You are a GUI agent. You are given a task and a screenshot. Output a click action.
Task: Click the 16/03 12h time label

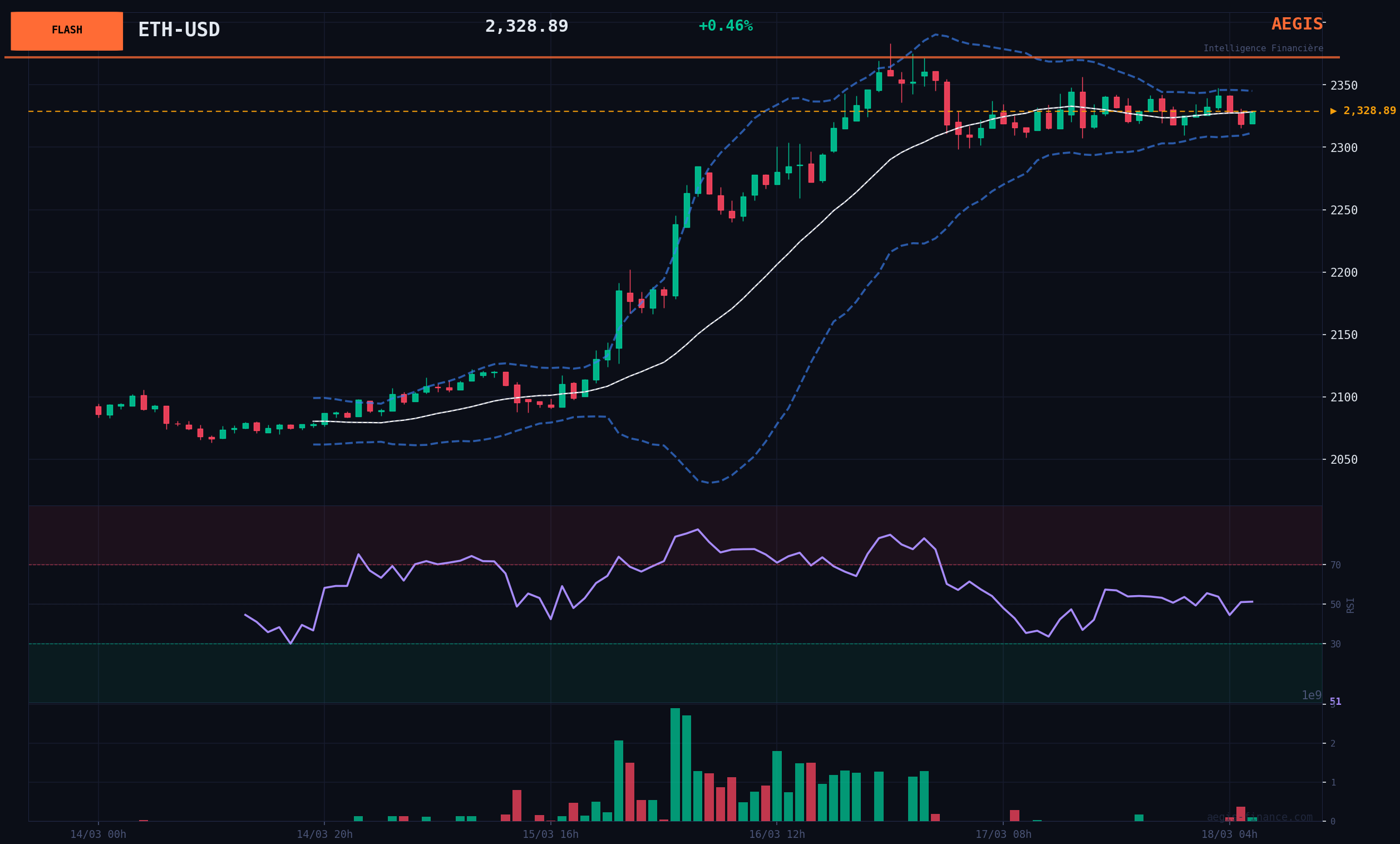coord(776,835)
